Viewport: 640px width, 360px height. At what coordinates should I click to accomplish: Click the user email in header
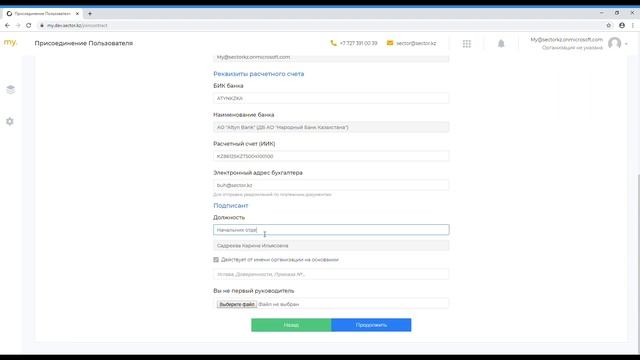pos(567,40)
